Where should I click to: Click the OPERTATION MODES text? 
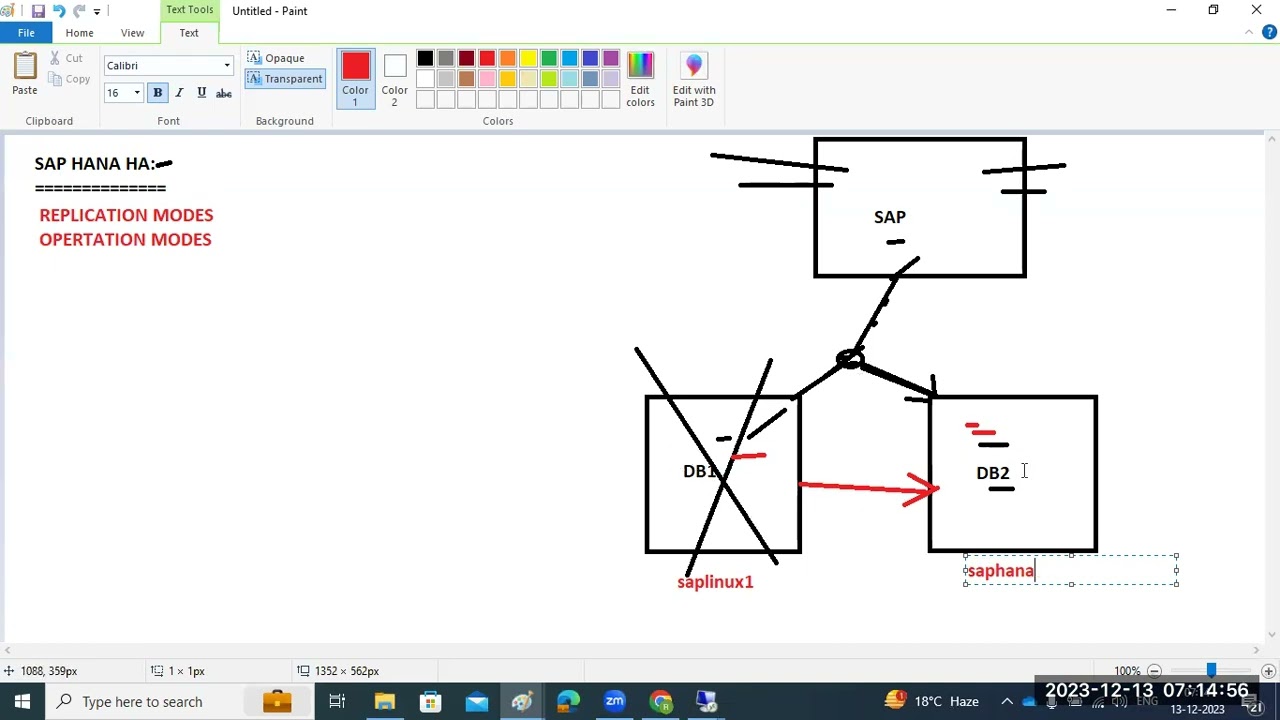tap(125, 240)
